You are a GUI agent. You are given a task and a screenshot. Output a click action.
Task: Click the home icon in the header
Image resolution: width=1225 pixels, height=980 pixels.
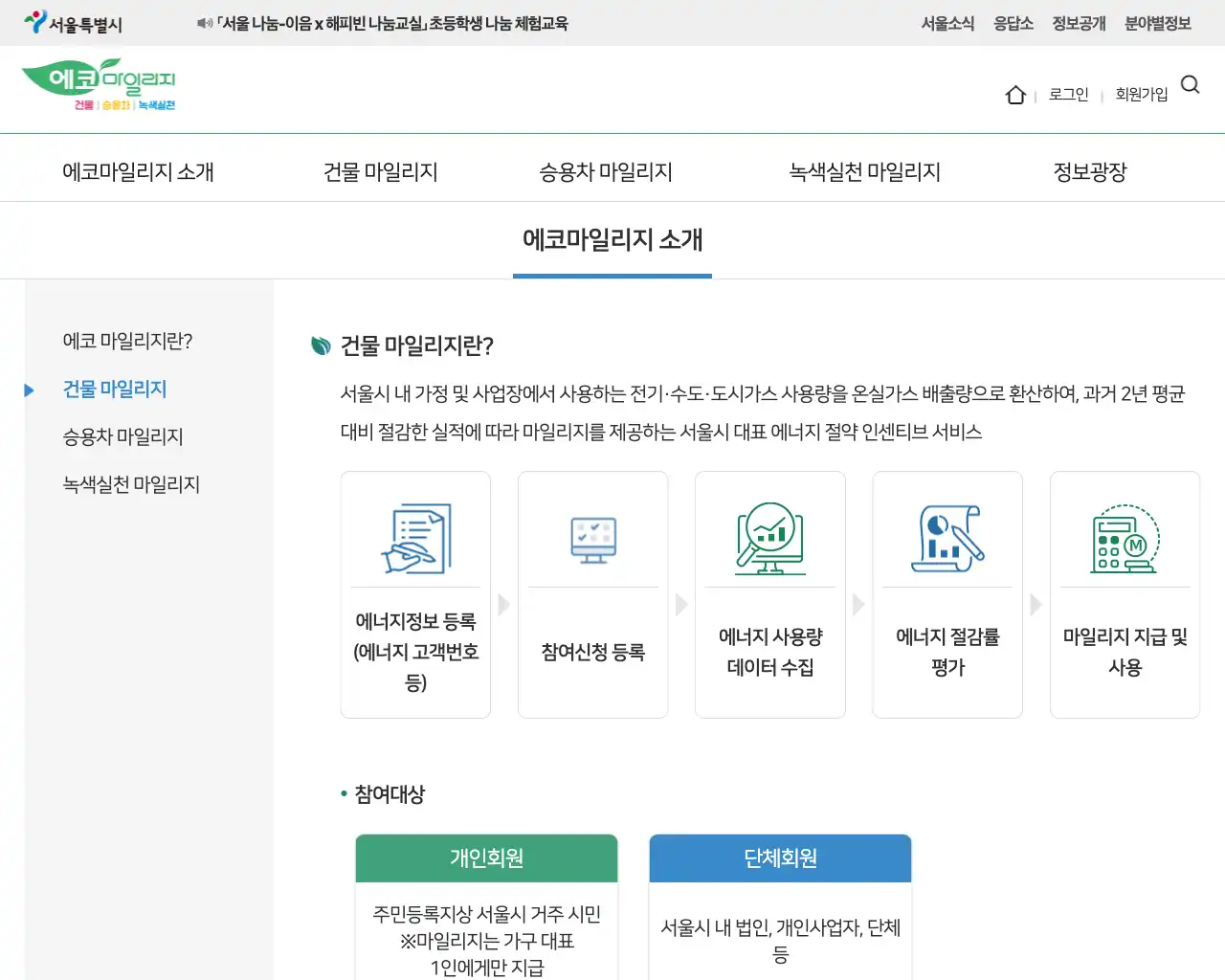pos(1015,95)
